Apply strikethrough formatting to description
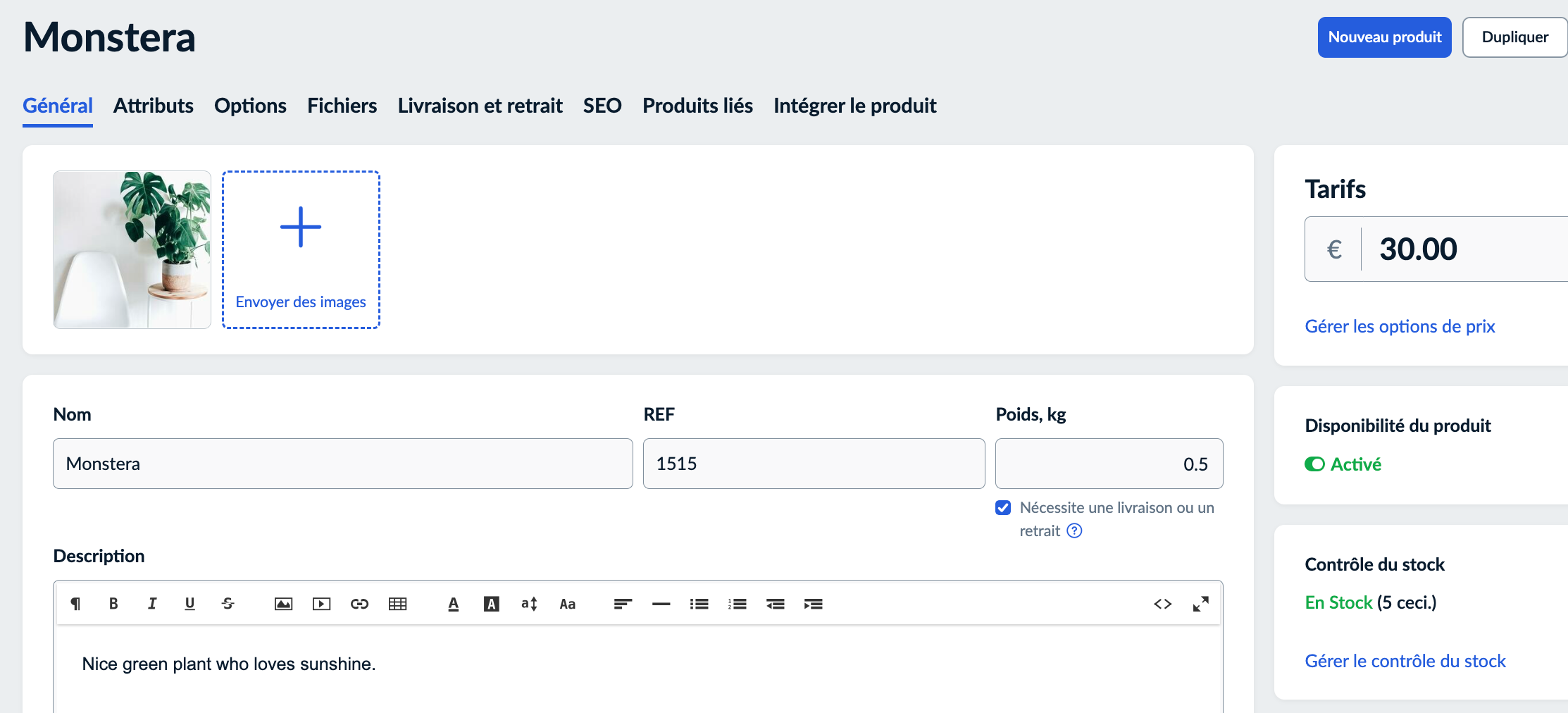Screen dimensions: 1568x713 [228, 604]
